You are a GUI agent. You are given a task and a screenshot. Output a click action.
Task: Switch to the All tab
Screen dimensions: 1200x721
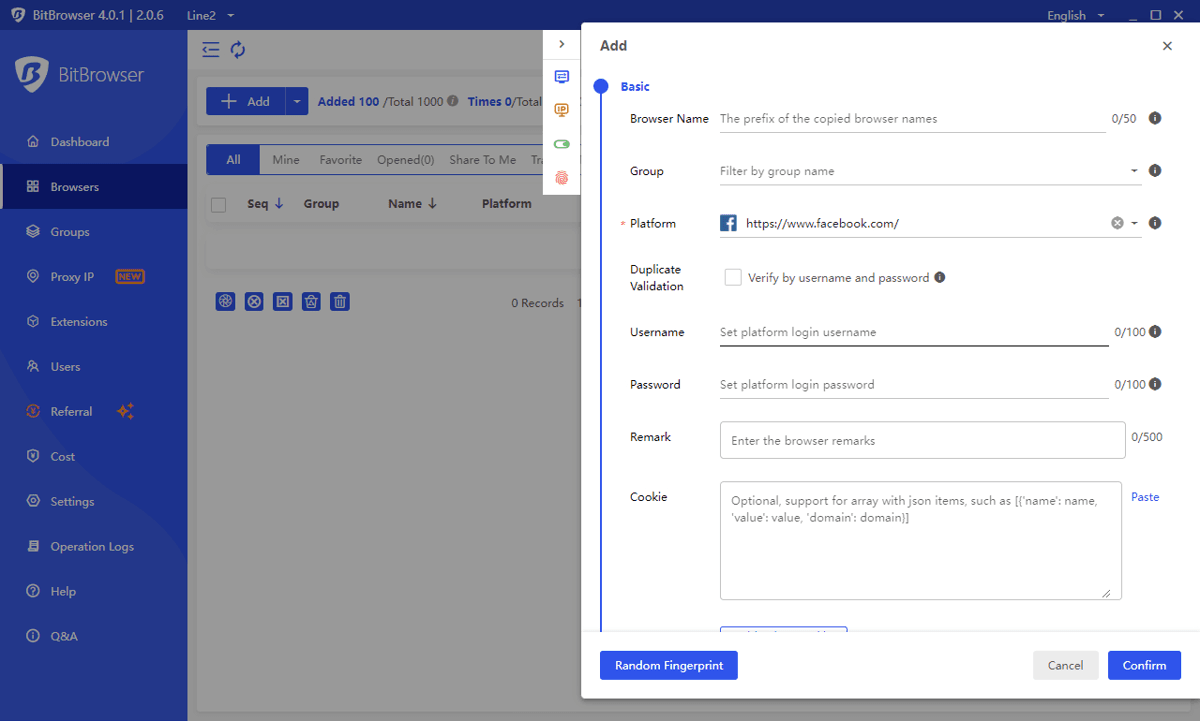point(233,160)
